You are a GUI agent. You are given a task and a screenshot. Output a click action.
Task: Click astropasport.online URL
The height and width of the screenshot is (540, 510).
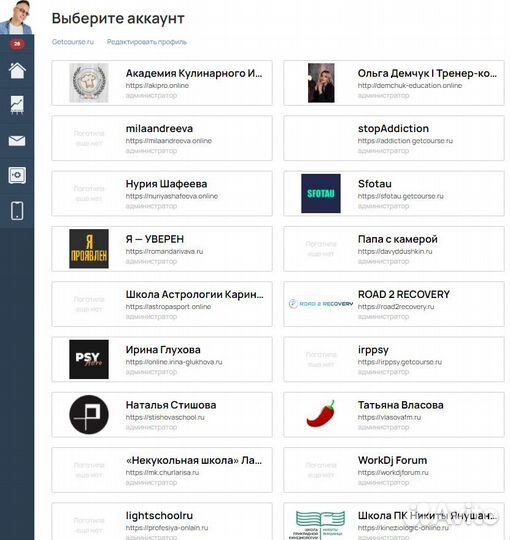point(168,307)
